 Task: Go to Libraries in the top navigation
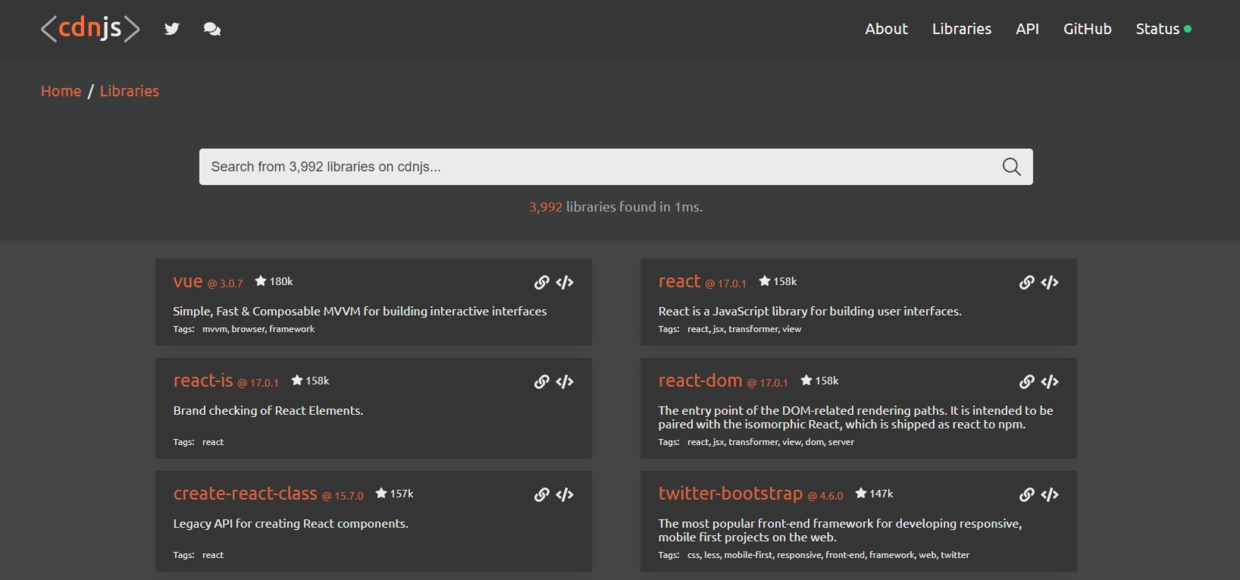(962, 29)
